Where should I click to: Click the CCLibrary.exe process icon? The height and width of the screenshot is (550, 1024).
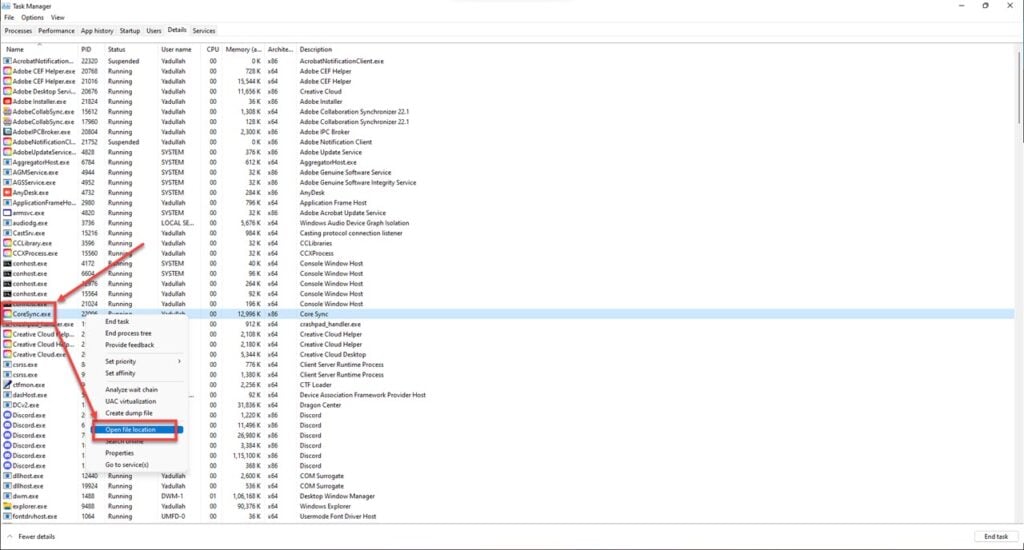(x=7, y=243)
